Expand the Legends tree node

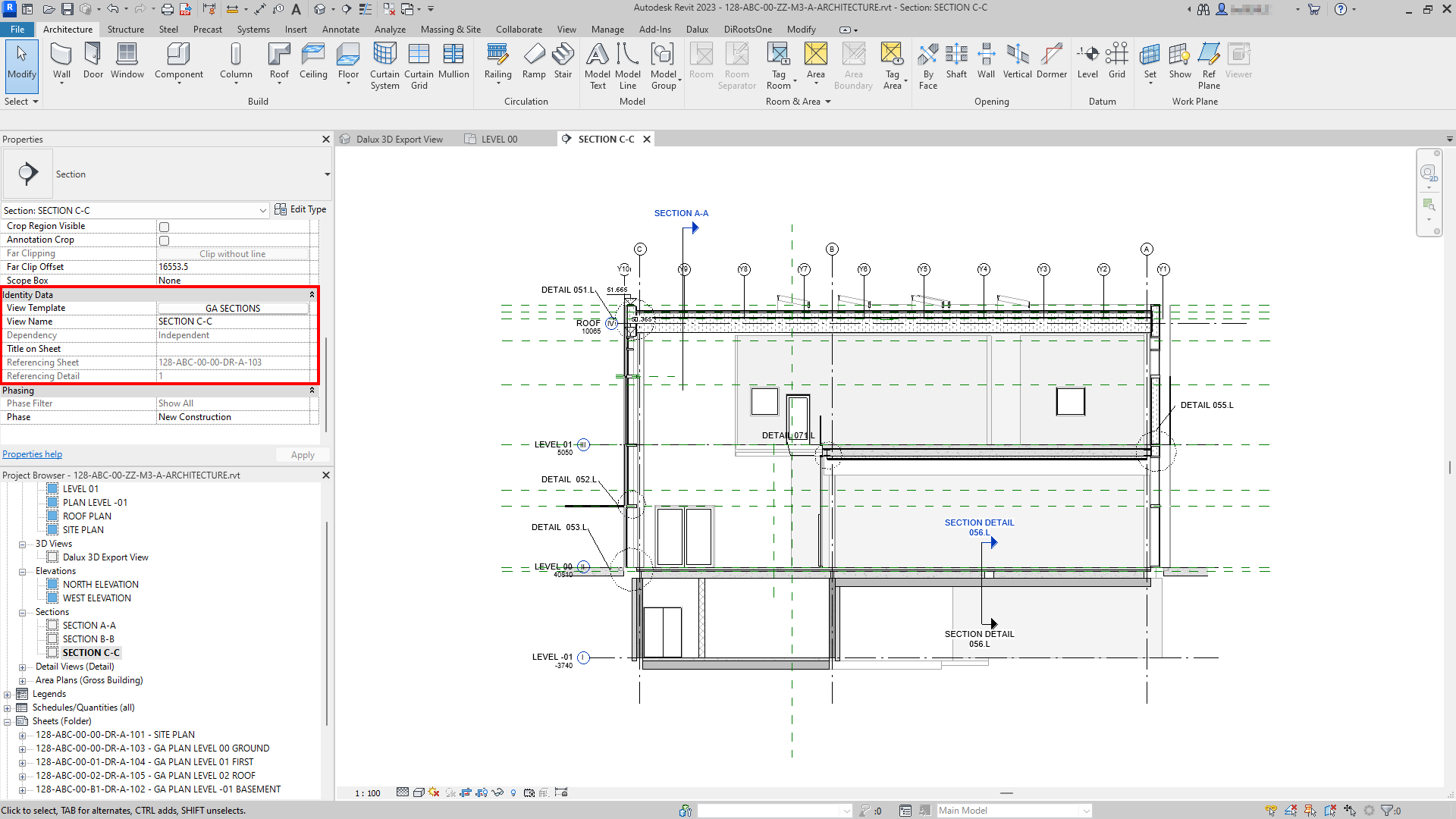tap(8, 695)
